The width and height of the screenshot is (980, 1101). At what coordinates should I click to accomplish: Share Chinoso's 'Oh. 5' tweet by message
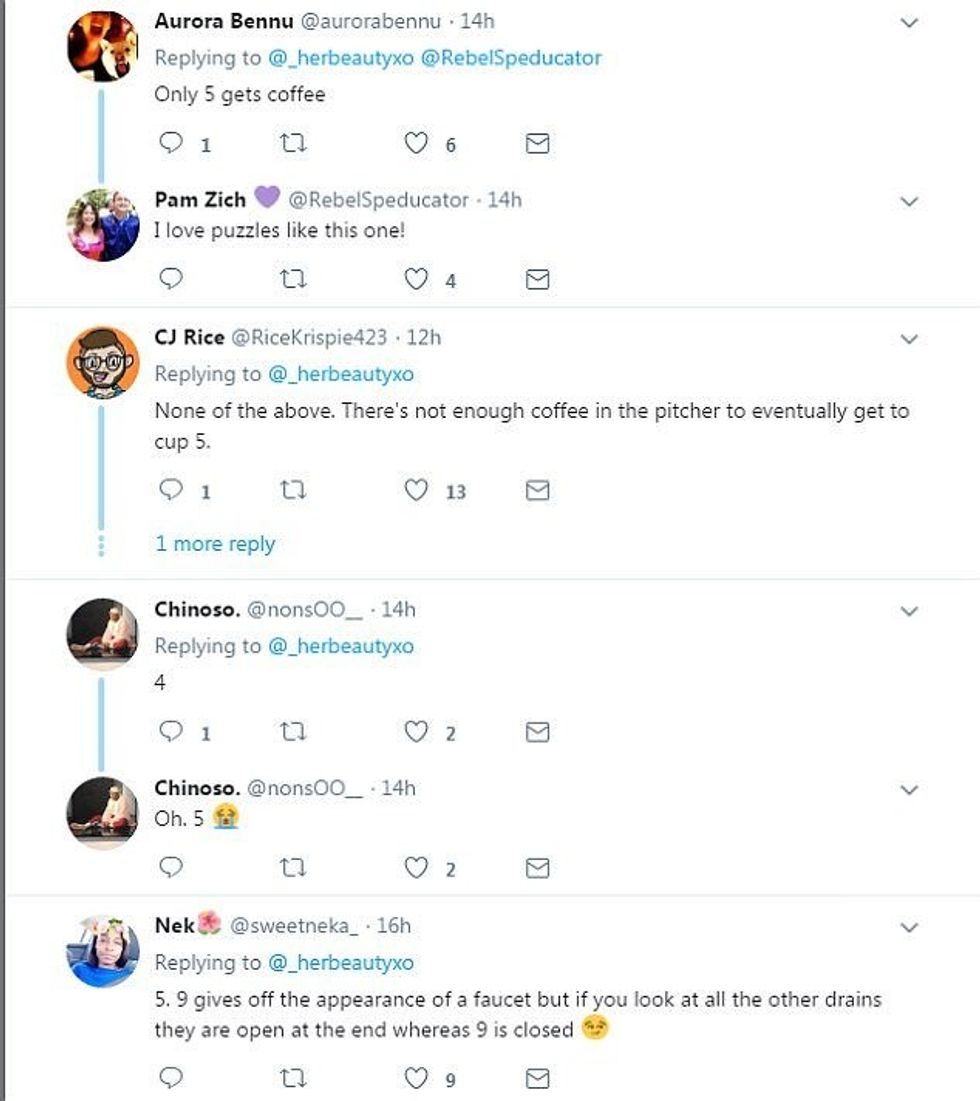coord(537,868)
